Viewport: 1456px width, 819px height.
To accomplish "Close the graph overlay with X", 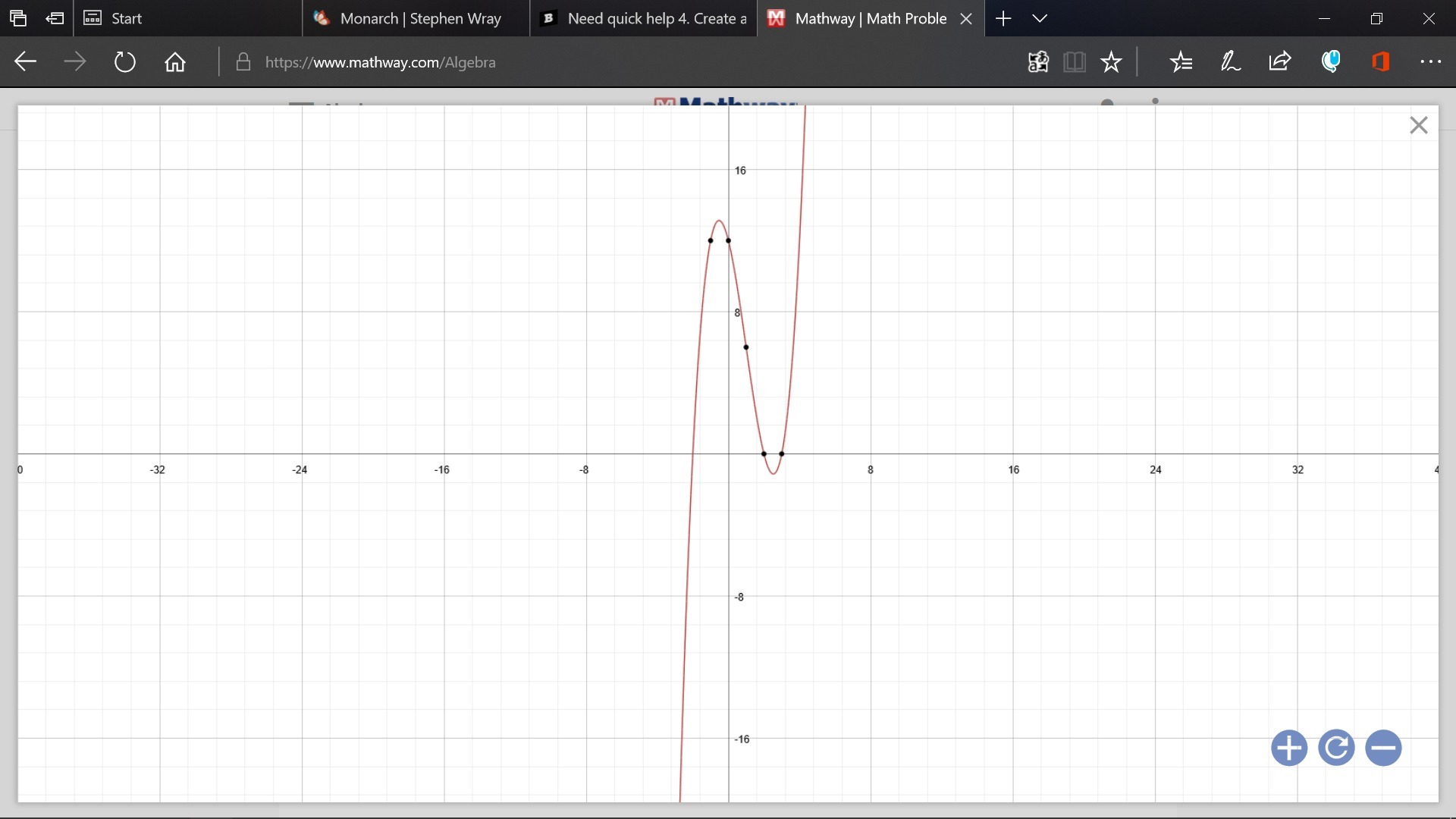I will click(1418, 125).
